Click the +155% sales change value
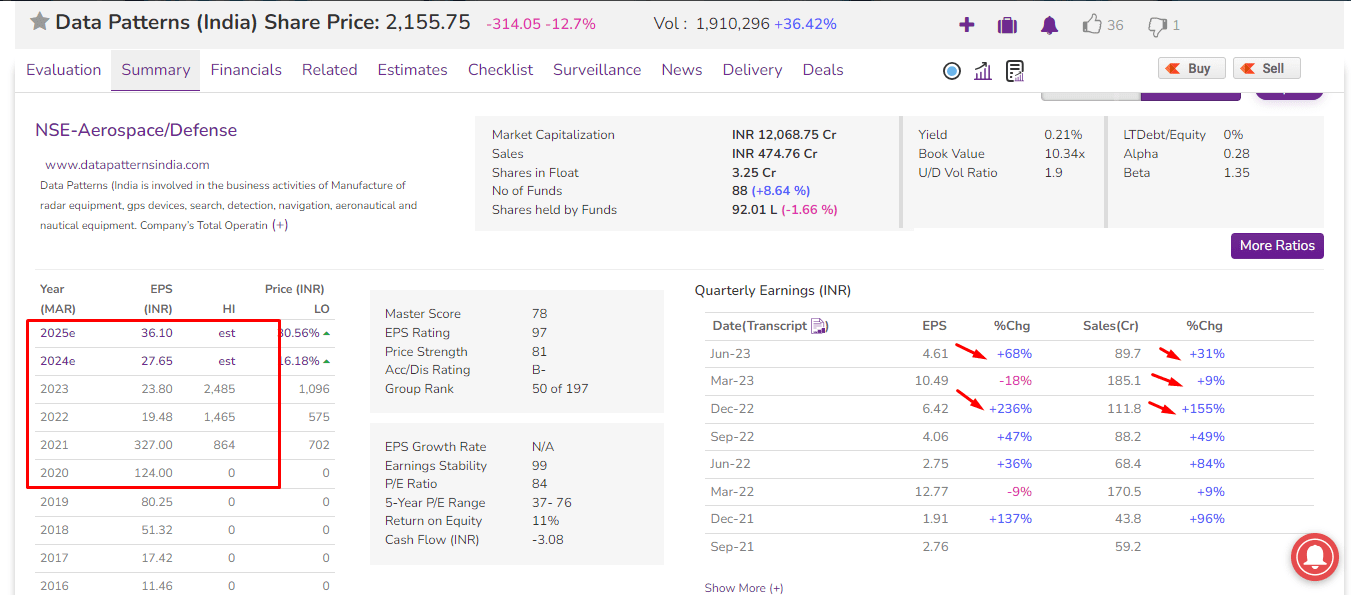This screenshot has width=1351, height=595. pyautogui.click(x=1203, y=409)
